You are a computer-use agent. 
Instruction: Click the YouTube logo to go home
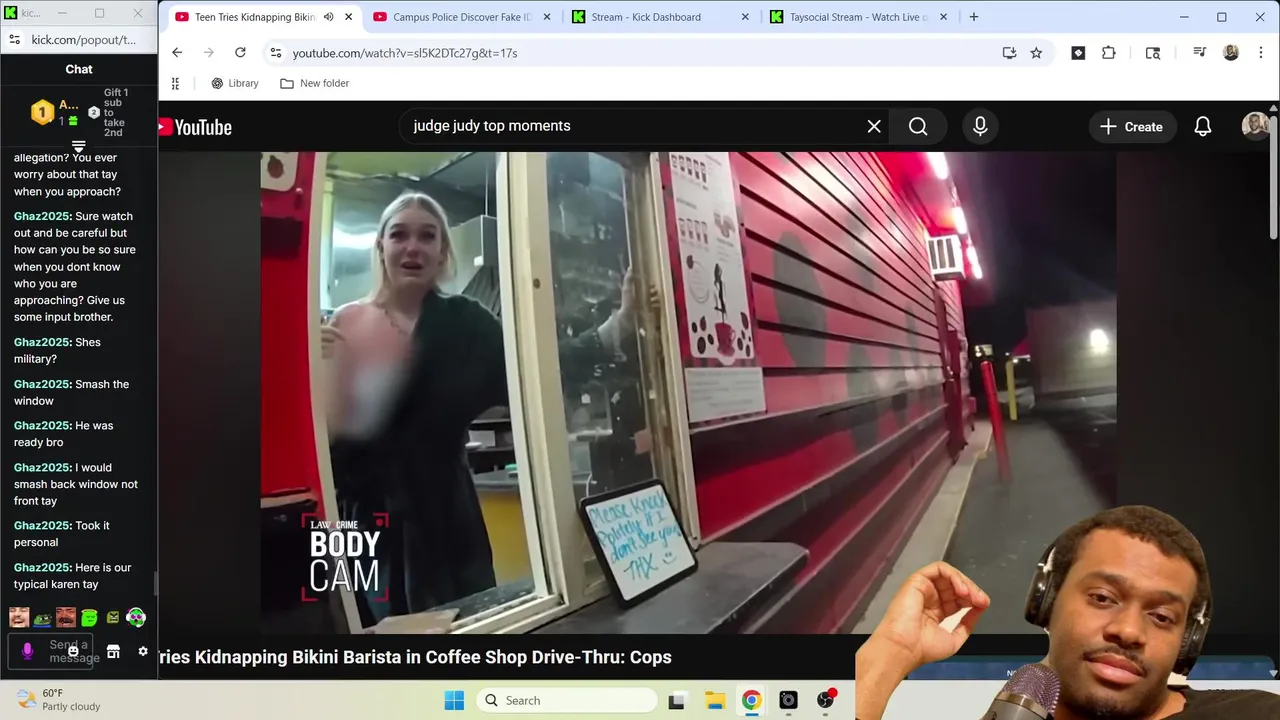pos(195,127)
